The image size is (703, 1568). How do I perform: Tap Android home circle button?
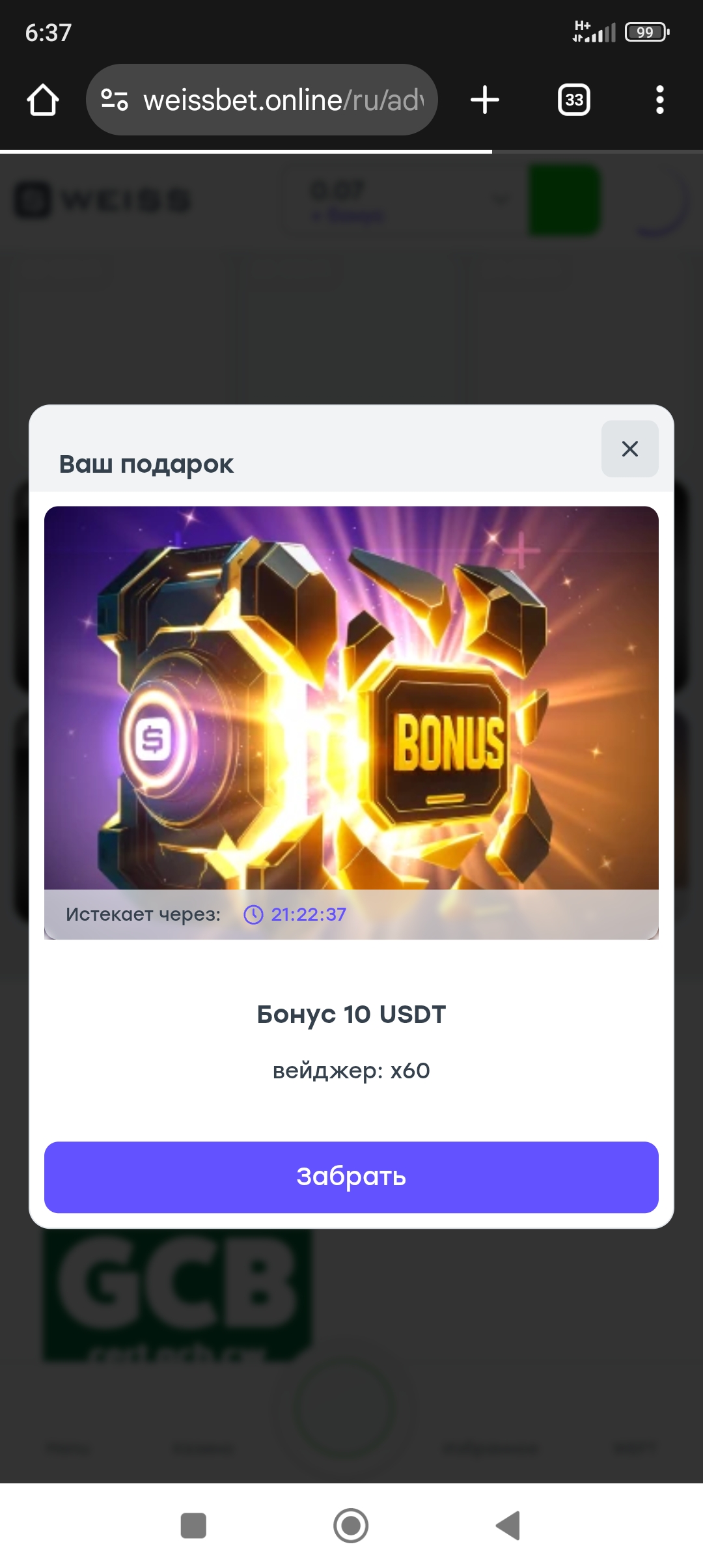click(351, 1525)
